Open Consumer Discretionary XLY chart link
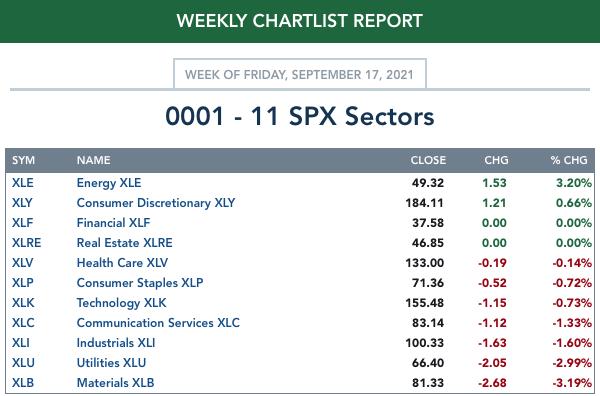Viewport: 600px width, 396px height. [x=156, y=203]
